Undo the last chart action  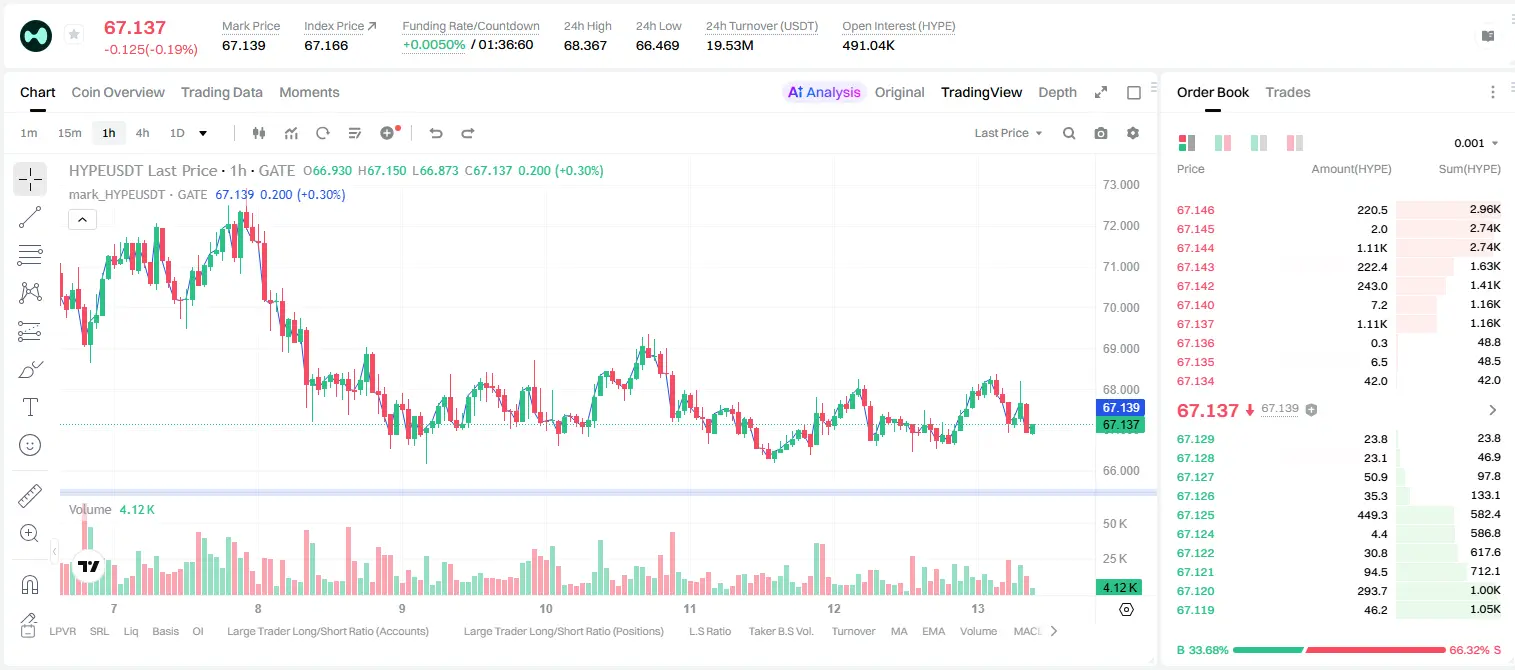click(435, 133)
